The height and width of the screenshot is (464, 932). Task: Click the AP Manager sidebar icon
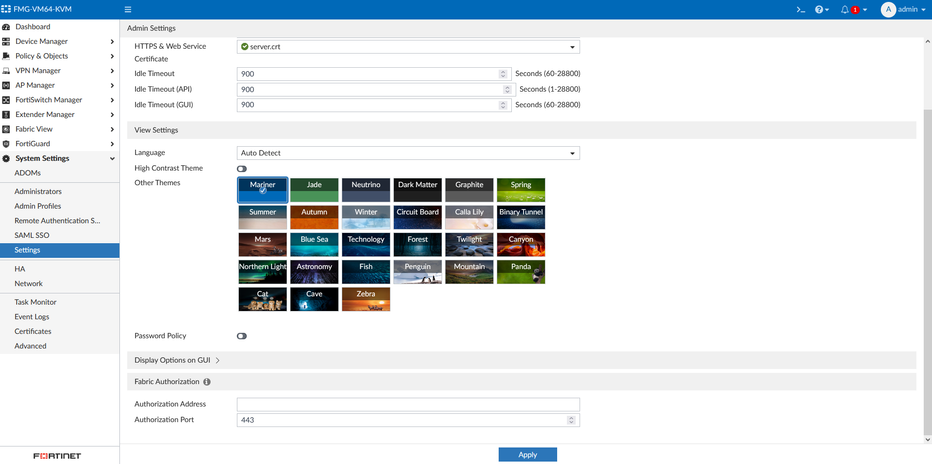6,85
